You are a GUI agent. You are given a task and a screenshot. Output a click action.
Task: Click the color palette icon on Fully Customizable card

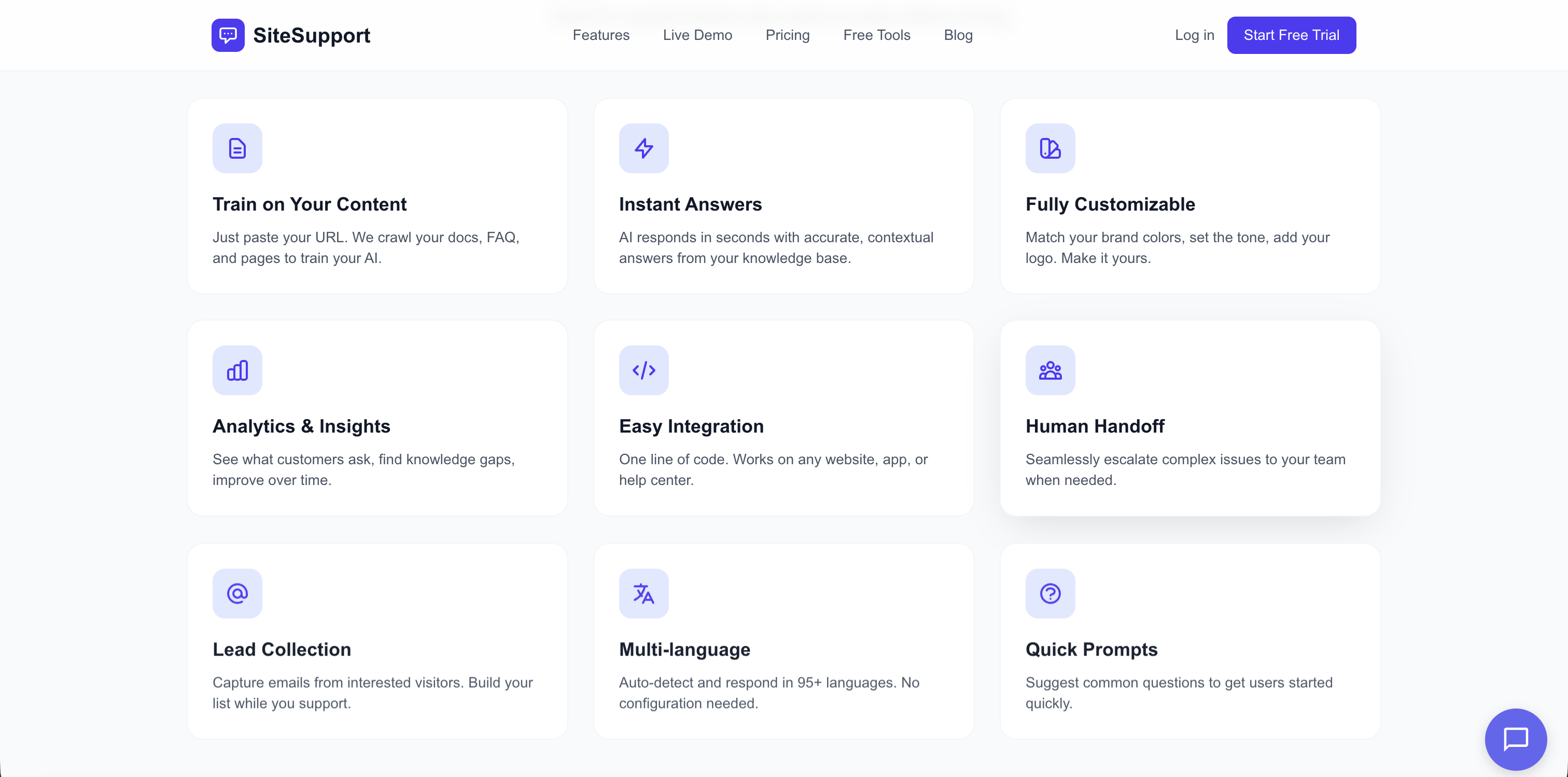tap(1050, 148)
